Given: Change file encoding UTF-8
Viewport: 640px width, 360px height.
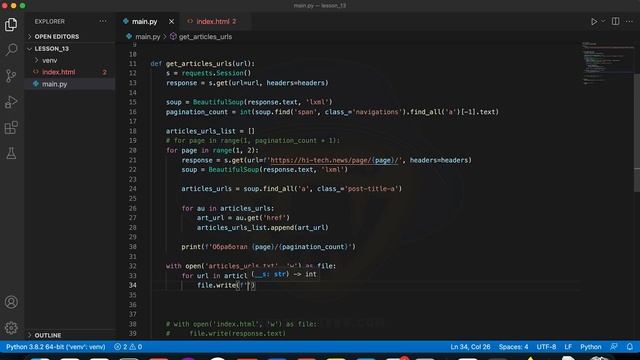Looking at the screenshot, I should (x=546, y=347).
